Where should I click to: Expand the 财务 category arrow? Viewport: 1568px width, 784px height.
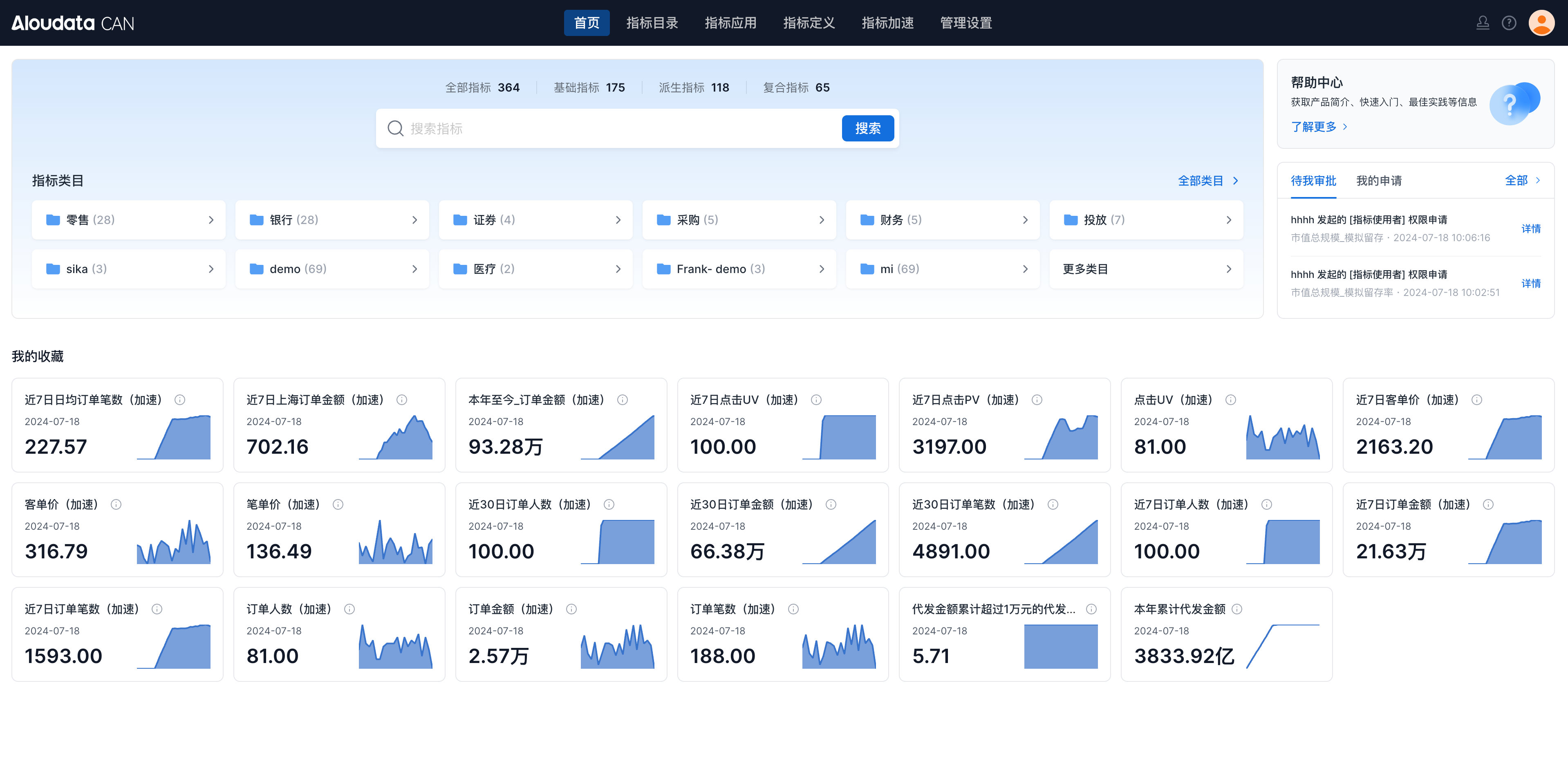tap(1025, 220)
